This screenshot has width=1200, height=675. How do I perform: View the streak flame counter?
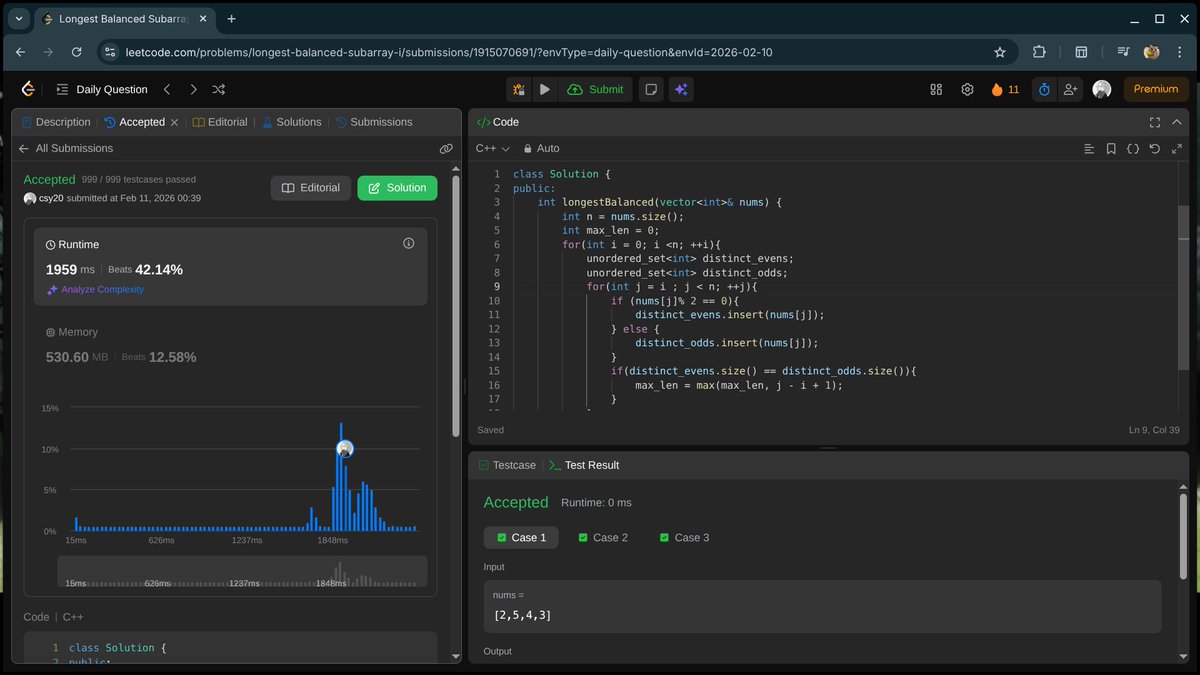(1005, 89)
